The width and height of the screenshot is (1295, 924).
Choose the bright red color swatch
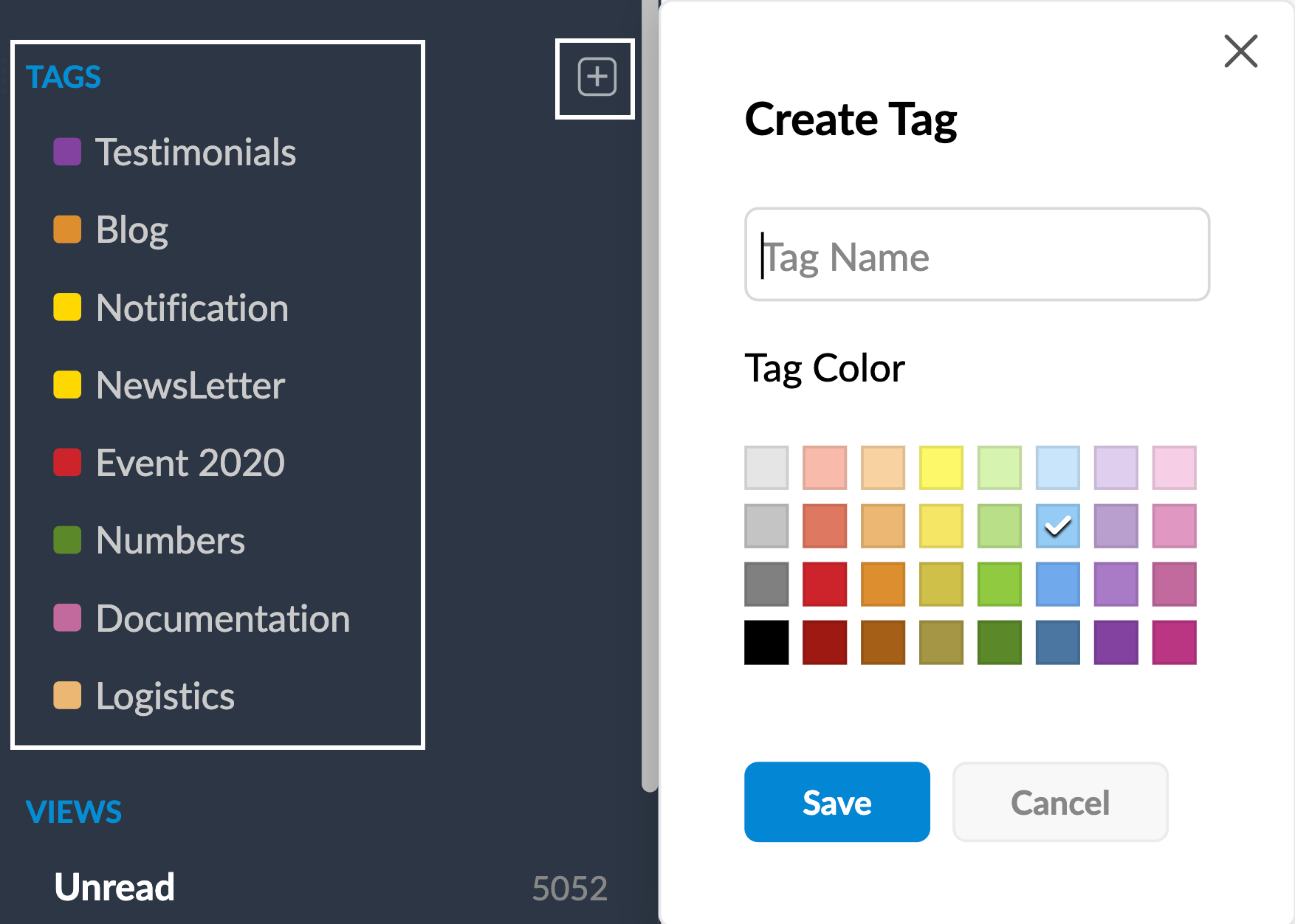825,584
